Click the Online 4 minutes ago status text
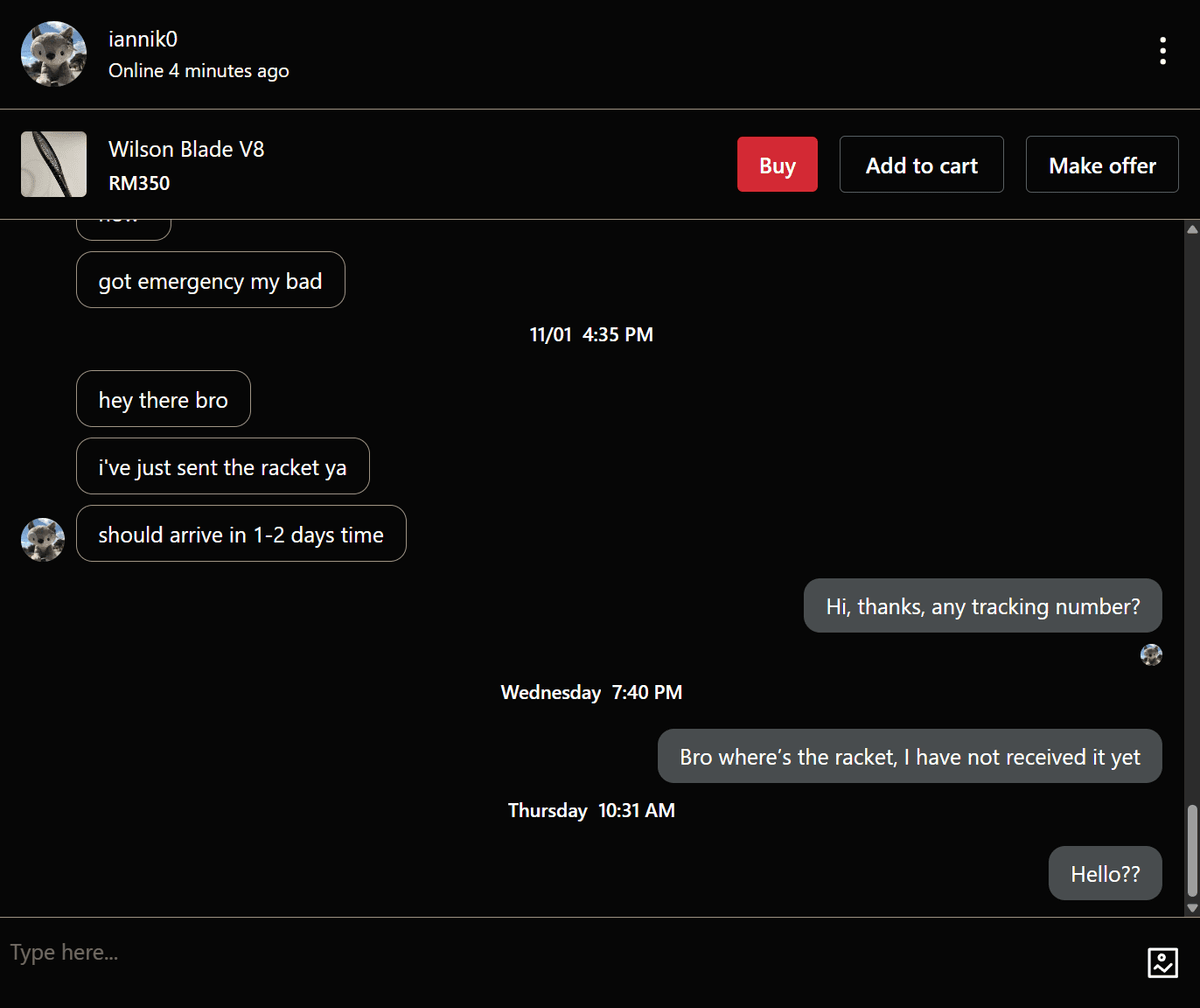The image size is (1200, 1008). [198, 70]
